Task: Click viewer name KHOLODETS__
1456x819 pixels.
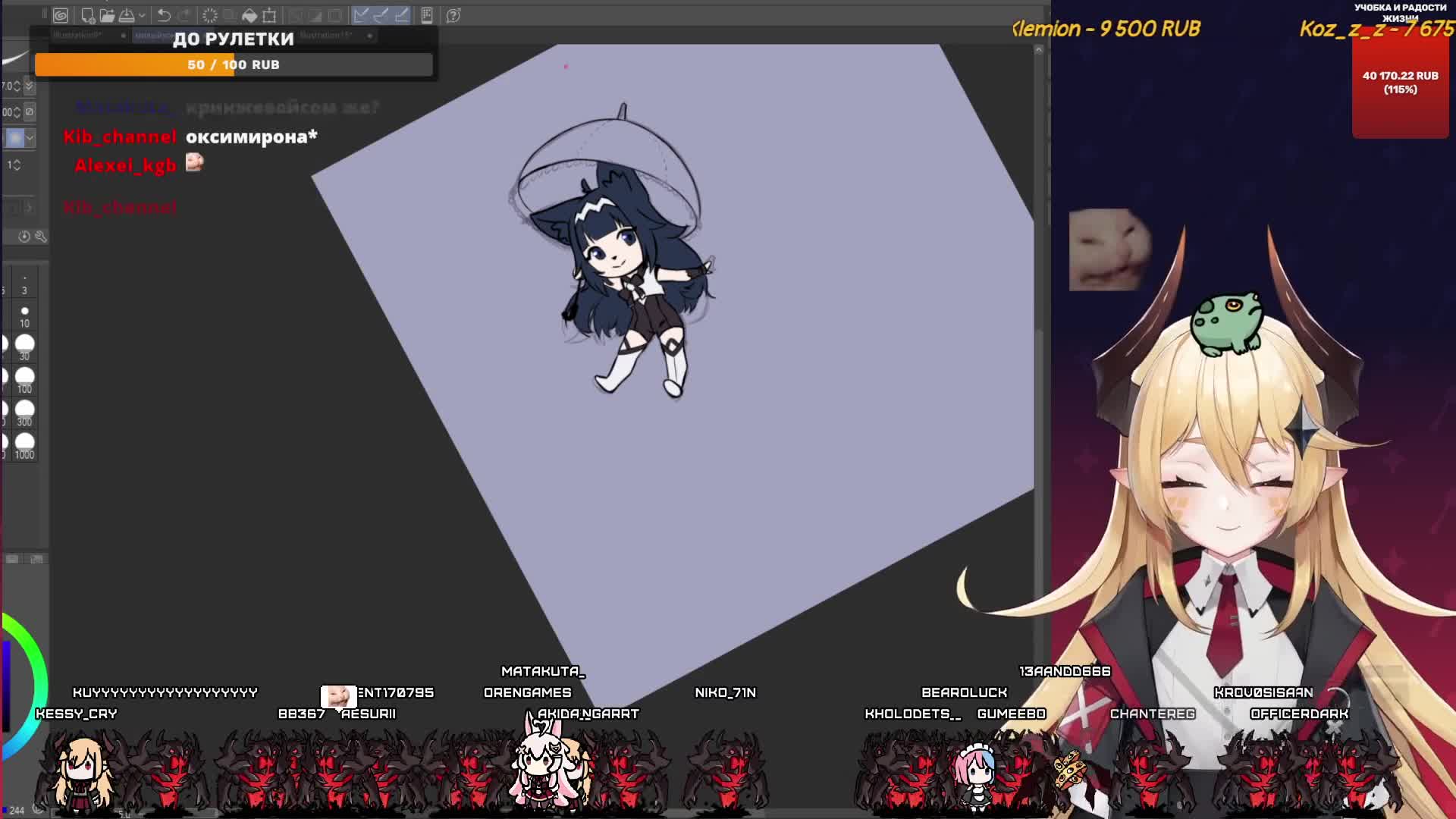Action: pyautogui.click(x=913, y=714)
